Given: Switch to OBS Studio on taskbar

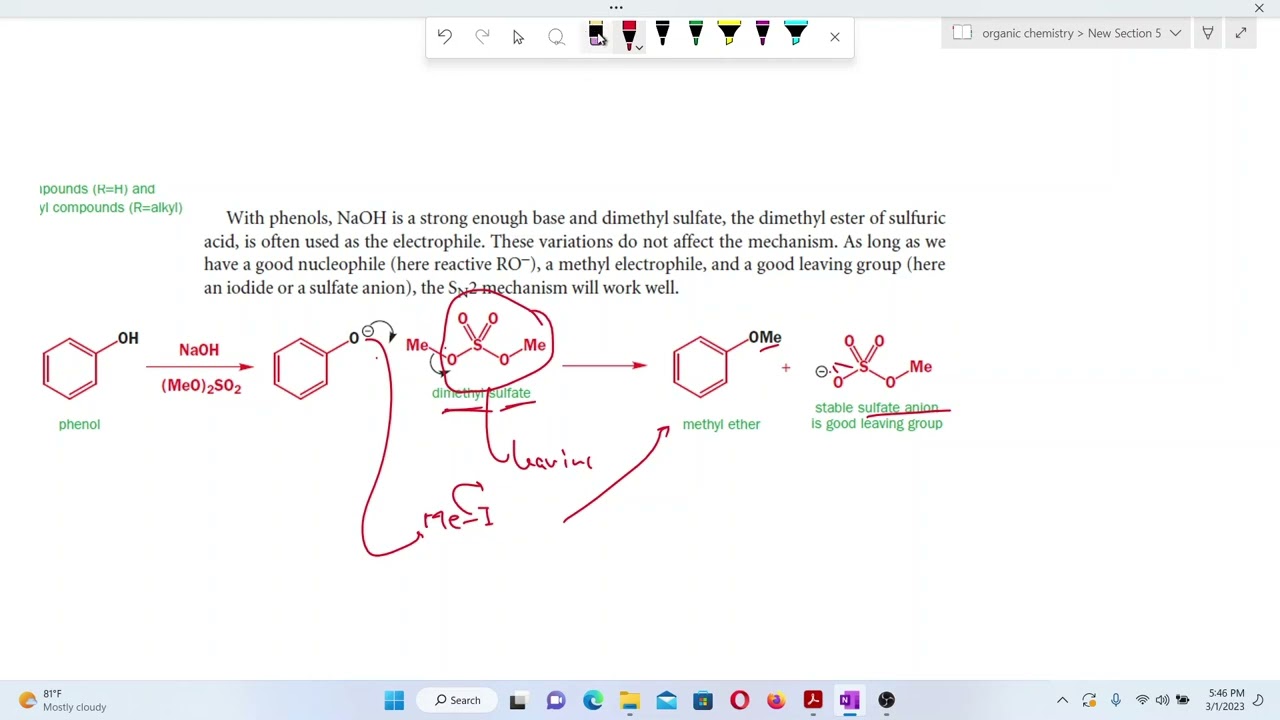Looking at the screenshot, I should pyautogui.click(x=886, y=700).
